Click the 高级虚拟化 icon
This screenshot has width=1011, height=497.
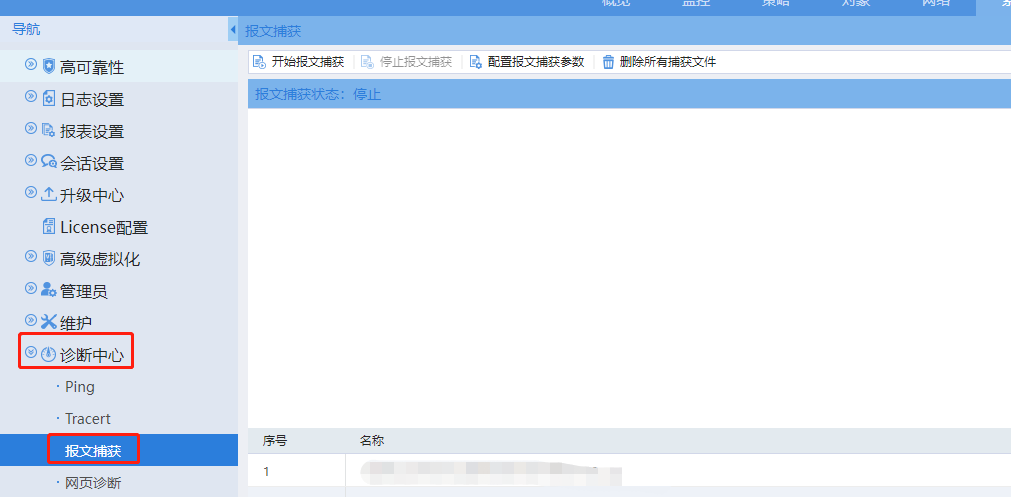[x=49, y=258]
